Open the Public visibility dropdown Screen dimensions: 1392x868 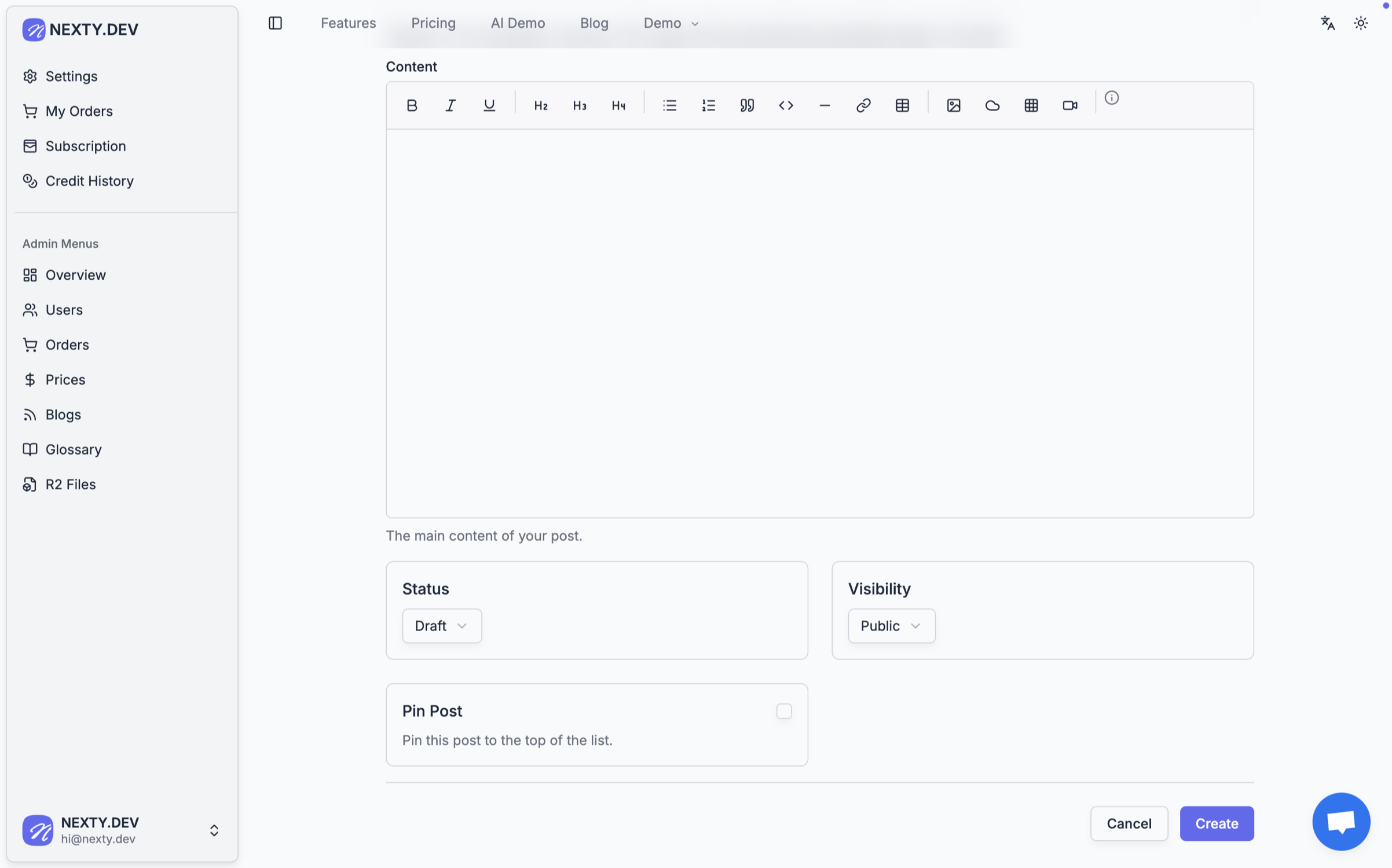click(891, 625)
